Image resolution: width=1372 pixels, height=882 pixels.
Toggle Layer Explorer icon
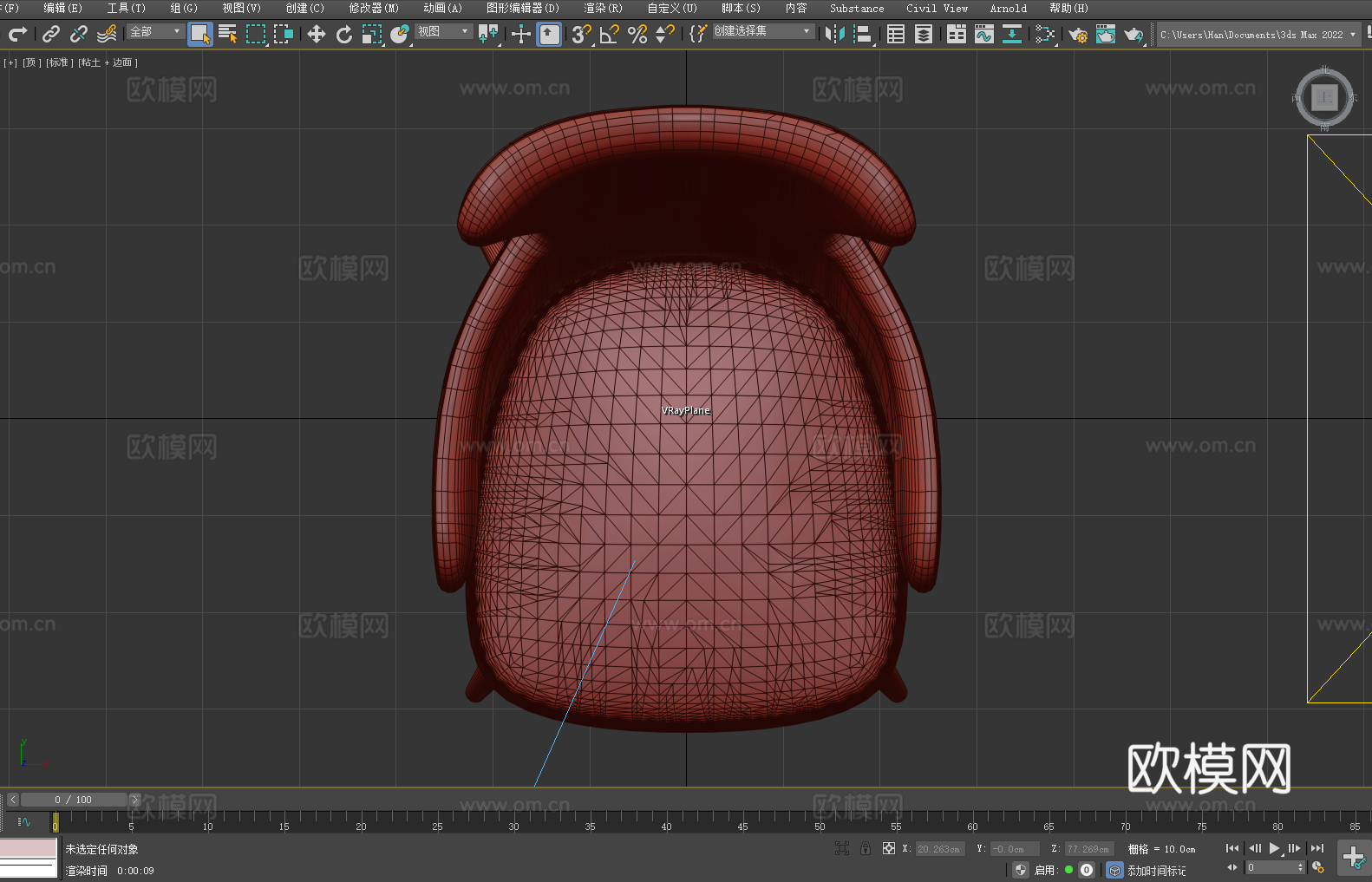pos(924,34)
